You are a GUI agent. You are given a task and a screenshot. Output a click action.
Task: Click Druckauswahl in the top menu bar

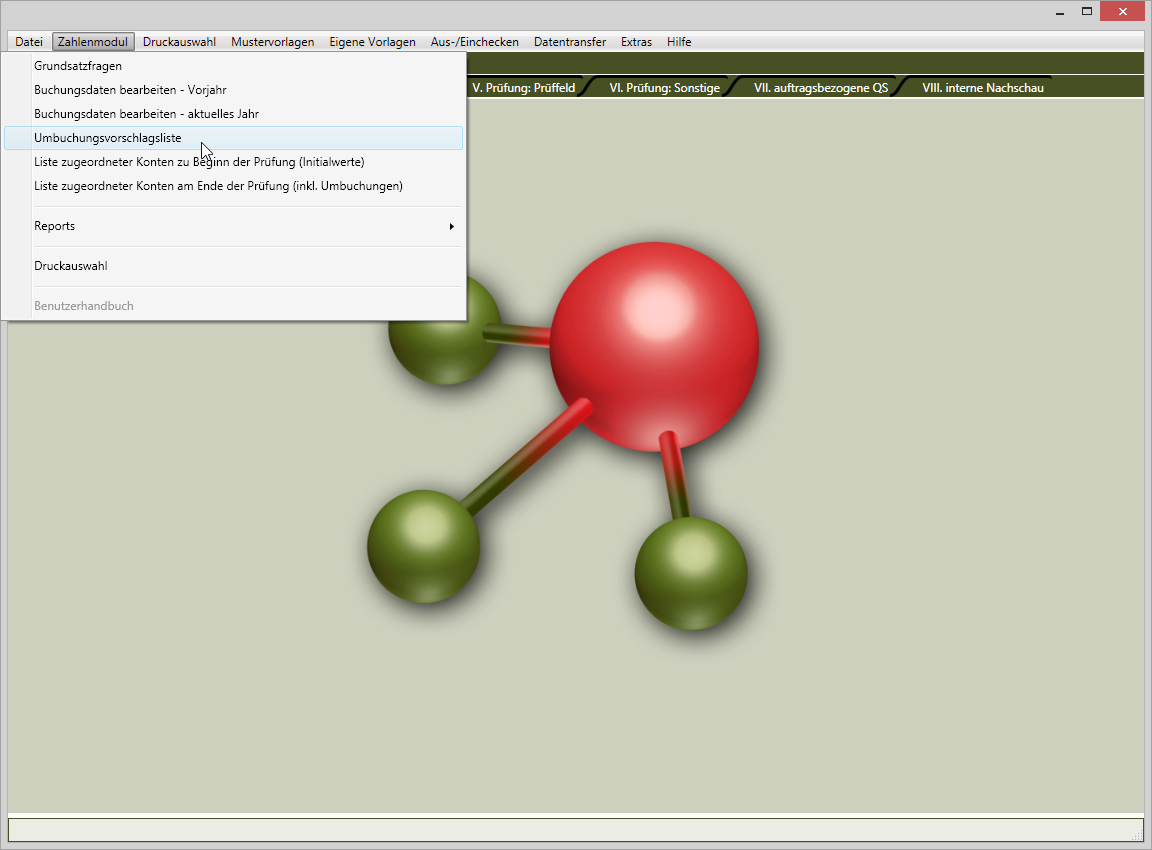(x=179, y=42)
